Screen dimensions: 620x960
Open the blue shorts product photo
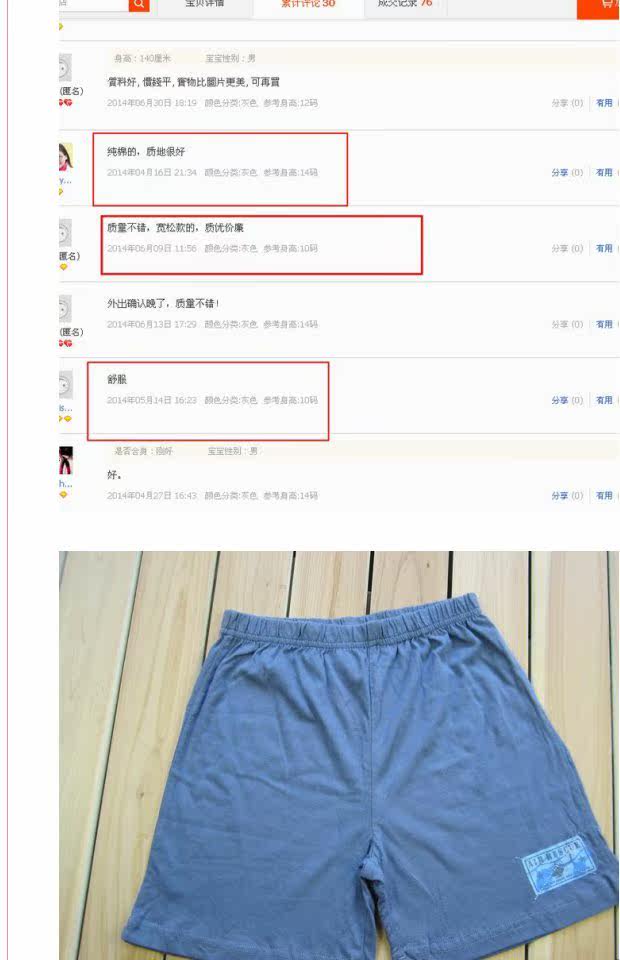pyautogui.click(x=338, y=756)
